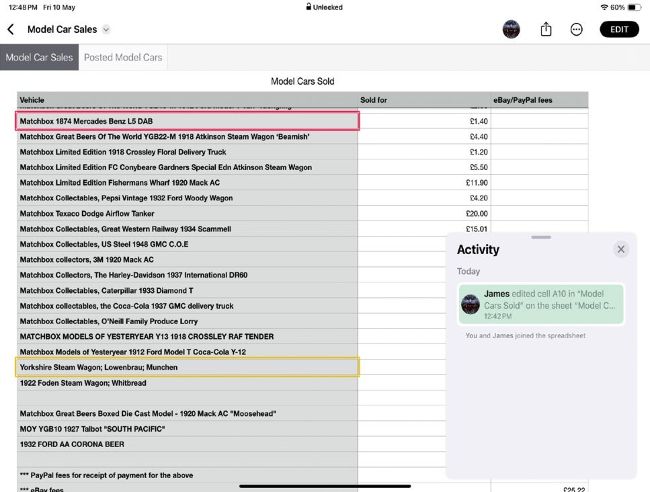The height and width of the screenshot is (492, 650).
Task: Select the Model Cars Sold table title
Action: pyautogui.click(x=302, y=81)
